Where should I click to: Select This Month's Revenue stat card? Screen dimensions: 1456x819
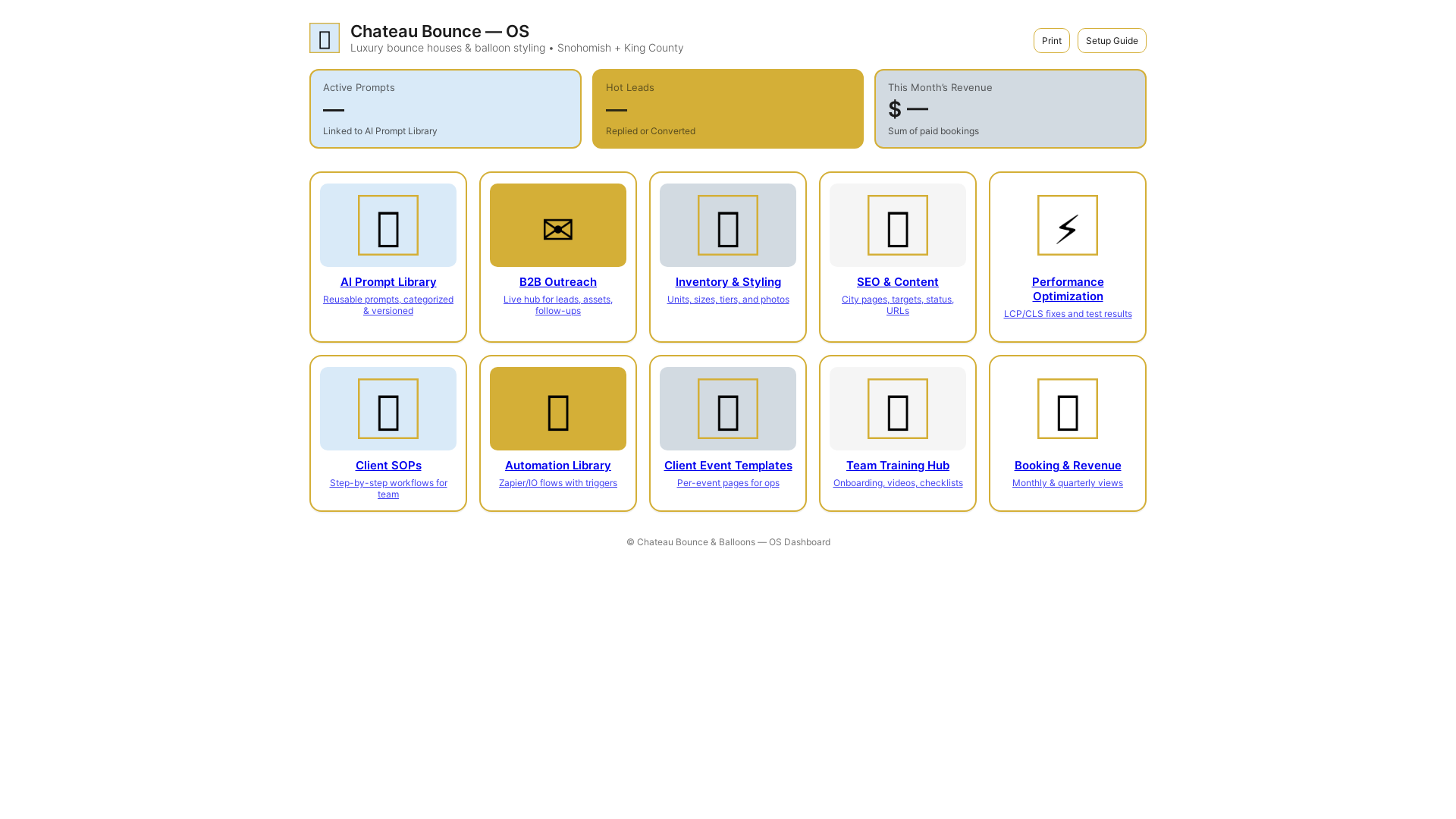1010,109
